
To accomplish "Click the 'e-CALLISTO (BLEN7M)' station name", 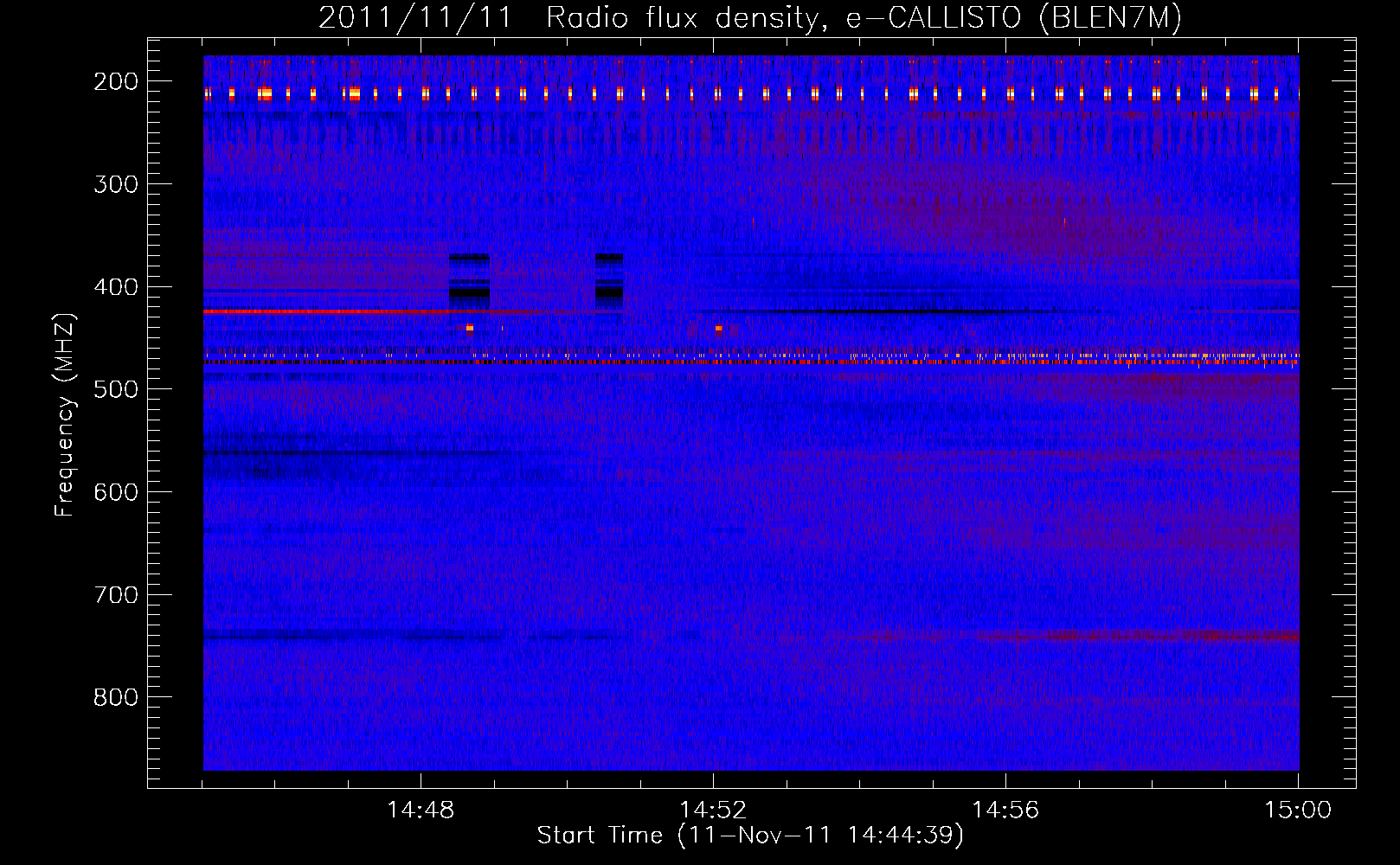I will tap(1013, 18).
